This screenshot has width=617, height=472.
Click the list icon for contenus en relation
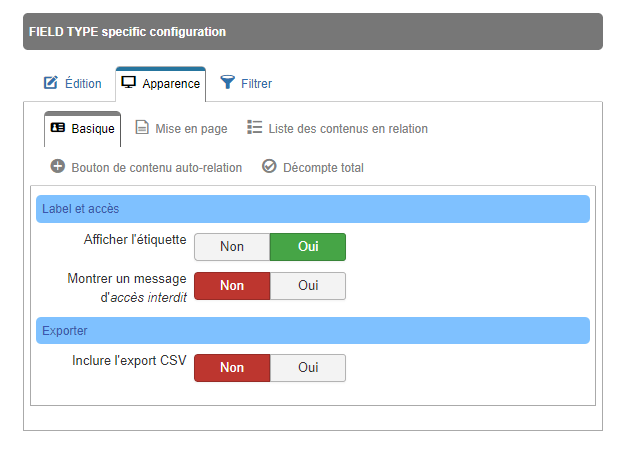coord(255,127)
